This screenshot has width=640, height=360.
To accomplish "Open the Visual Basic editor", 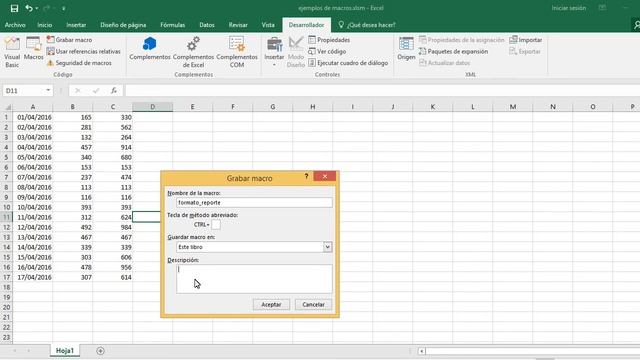I will tap(12, 52).
